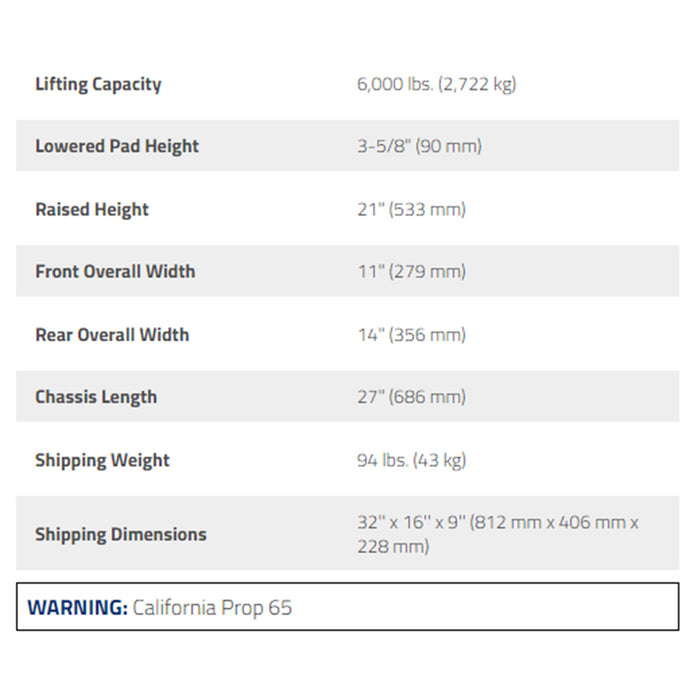Select the 32" x 16" x 9" dimensions text
Screen dimensions: 700x700
[412, 522]
